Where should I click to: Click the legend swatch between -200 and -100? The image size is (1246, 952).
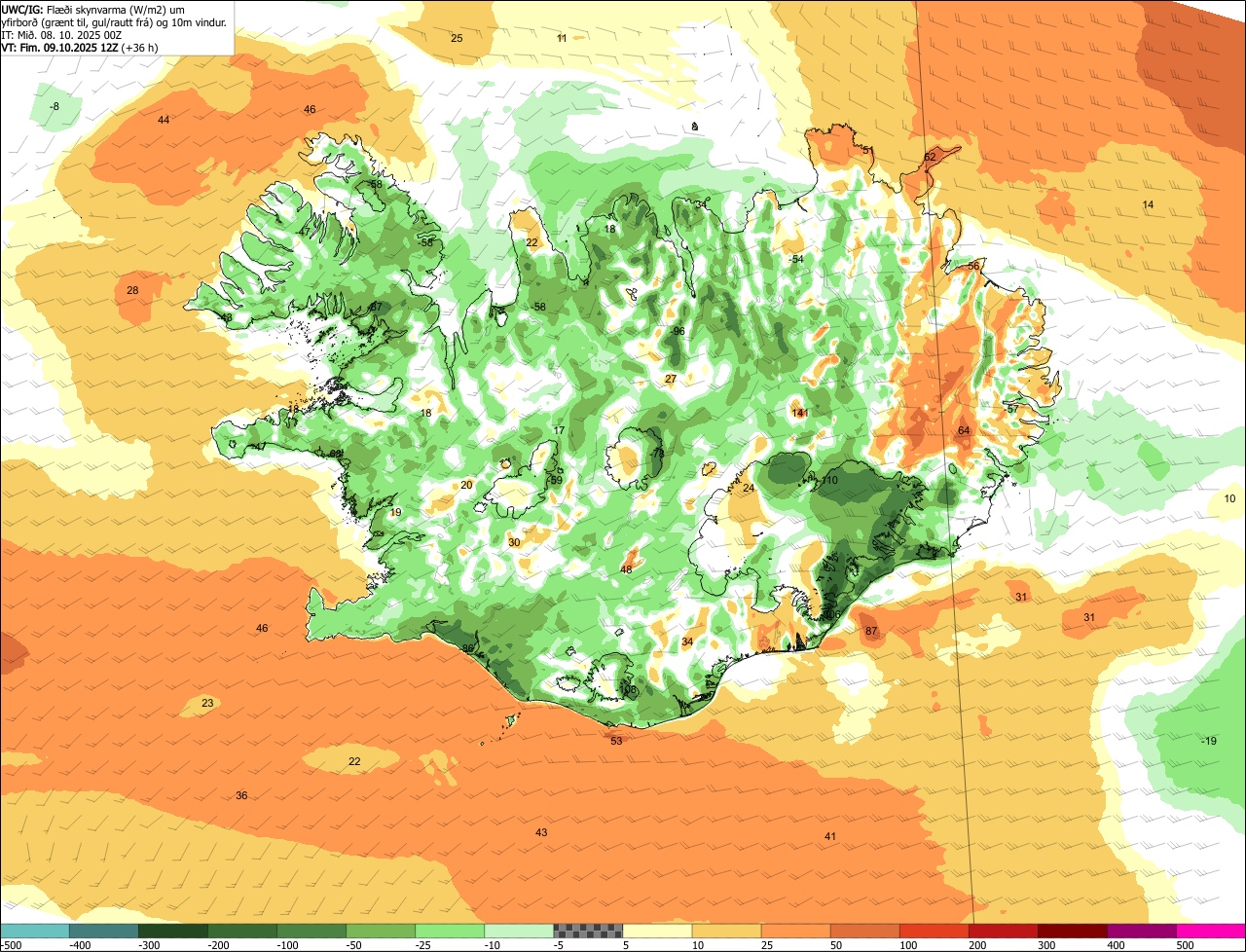[242, 931]
